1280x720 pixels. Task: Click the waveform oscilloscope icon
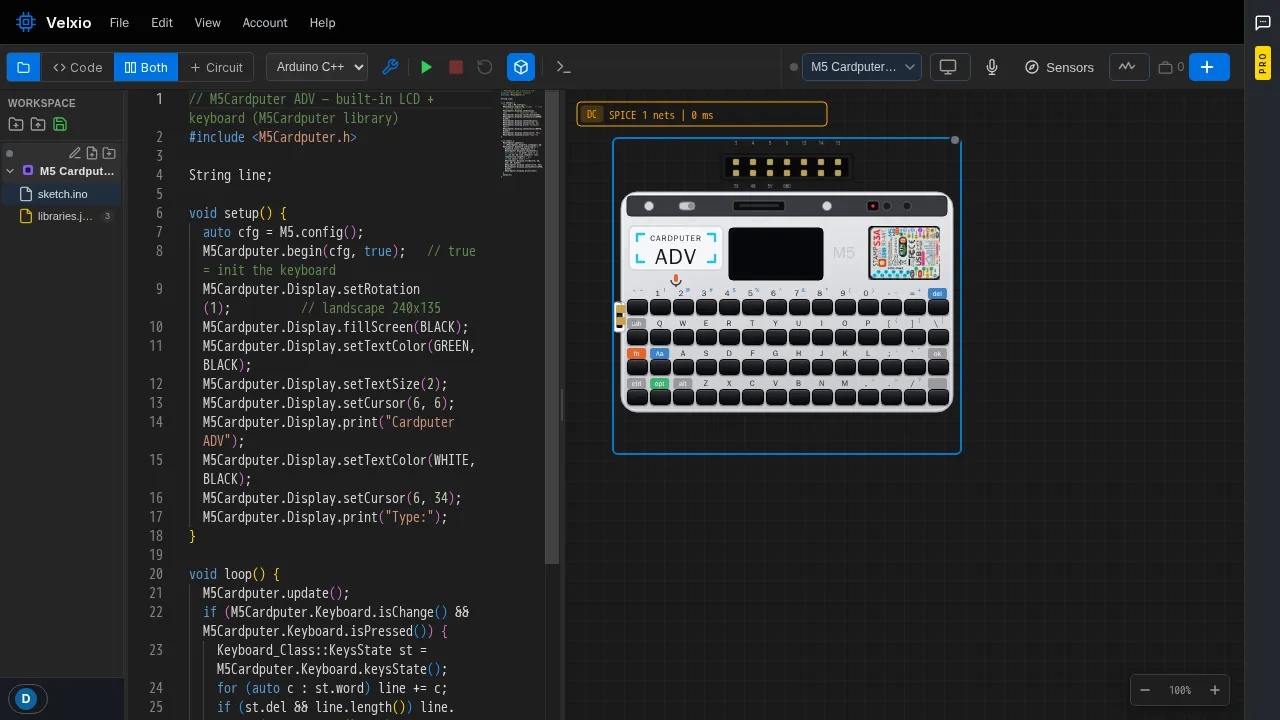(1127, 67)
